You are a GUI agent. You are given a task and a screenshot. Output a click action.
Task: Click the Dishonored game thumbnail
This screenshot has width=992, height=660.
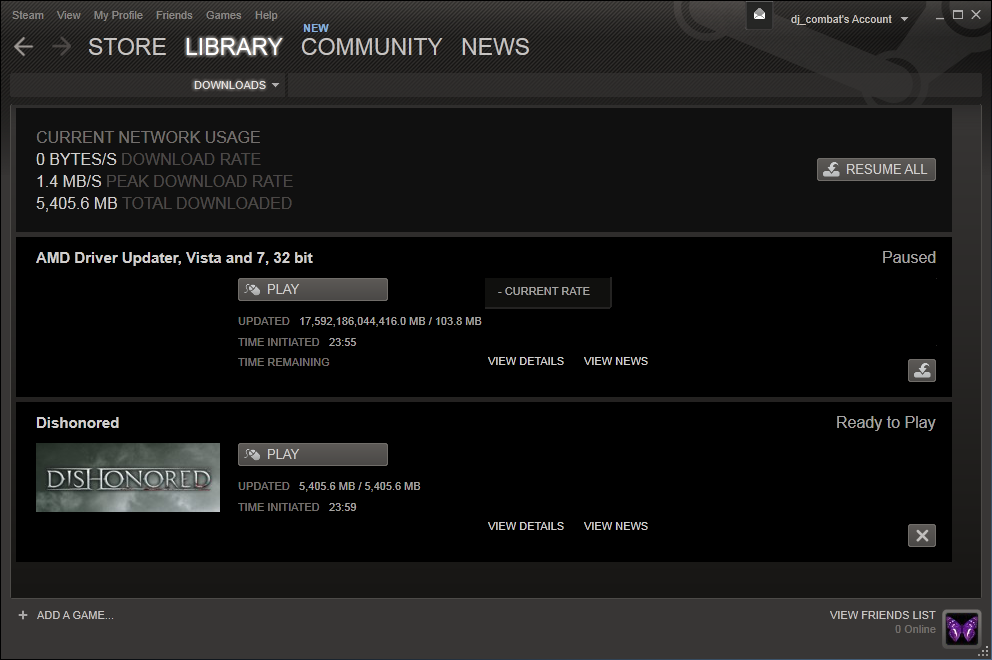(128, 478)
